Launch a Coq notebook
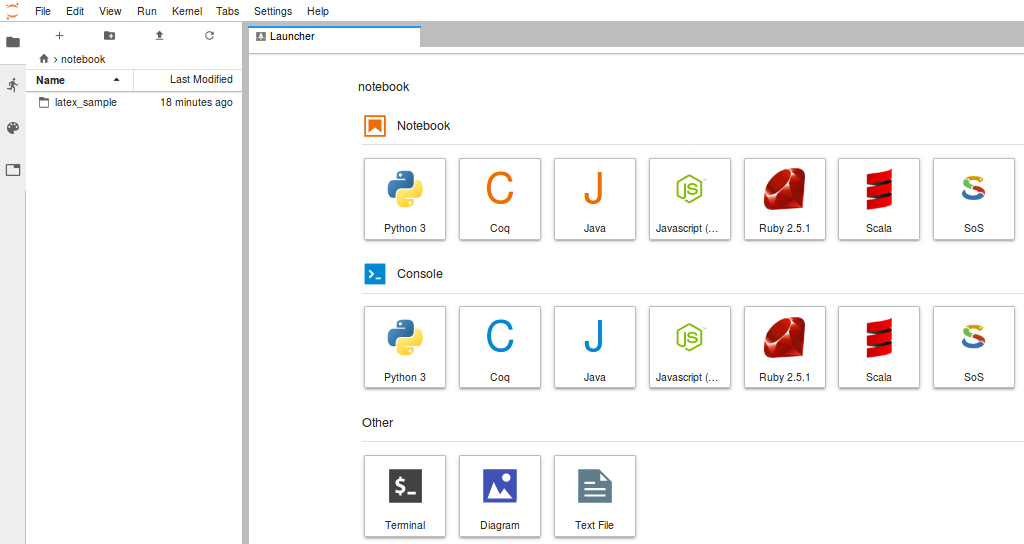Screen dimensions: 1024x544 (500, 199)
